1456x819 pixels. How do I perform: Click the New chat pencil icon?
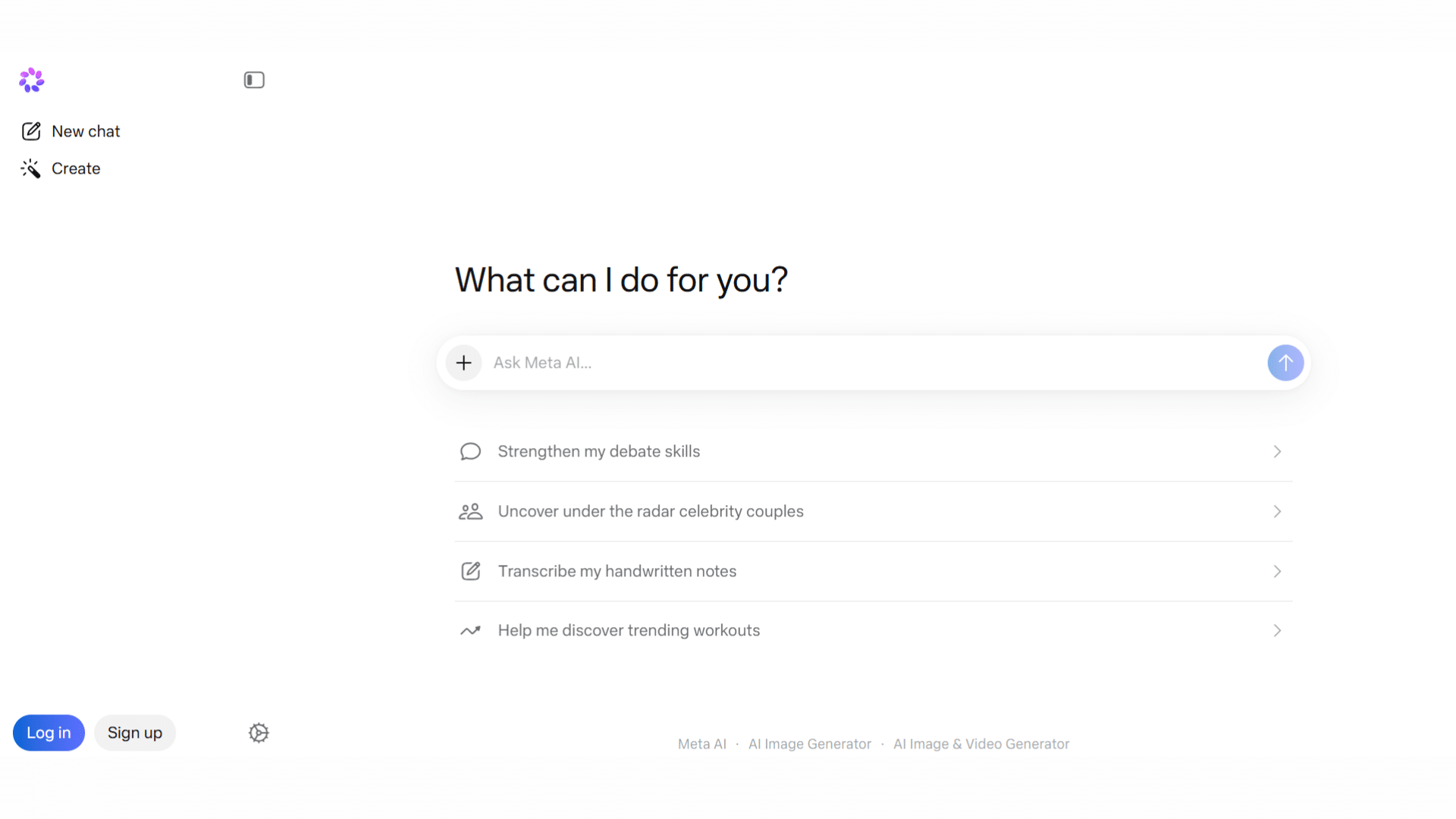(31, 131)
